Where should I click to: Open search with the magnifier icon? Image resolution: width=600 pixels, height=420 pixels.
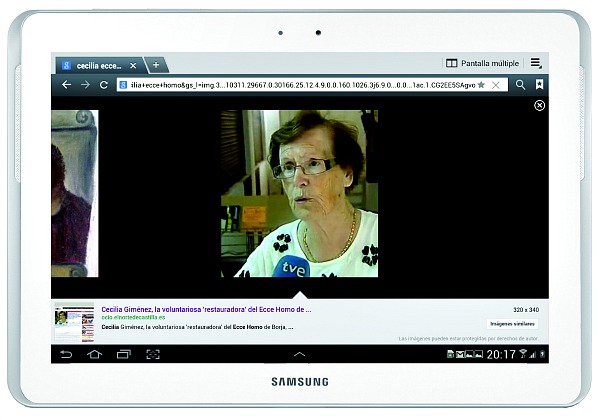pyautogui.click(x=520, y=85)
